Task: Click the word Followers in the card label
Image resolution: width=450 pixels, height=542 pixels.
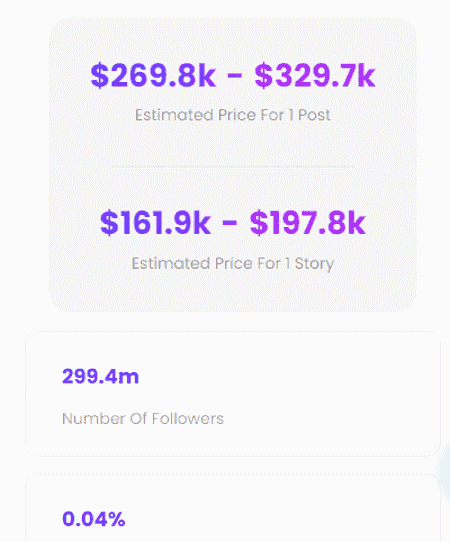Action: click(188, 419)
